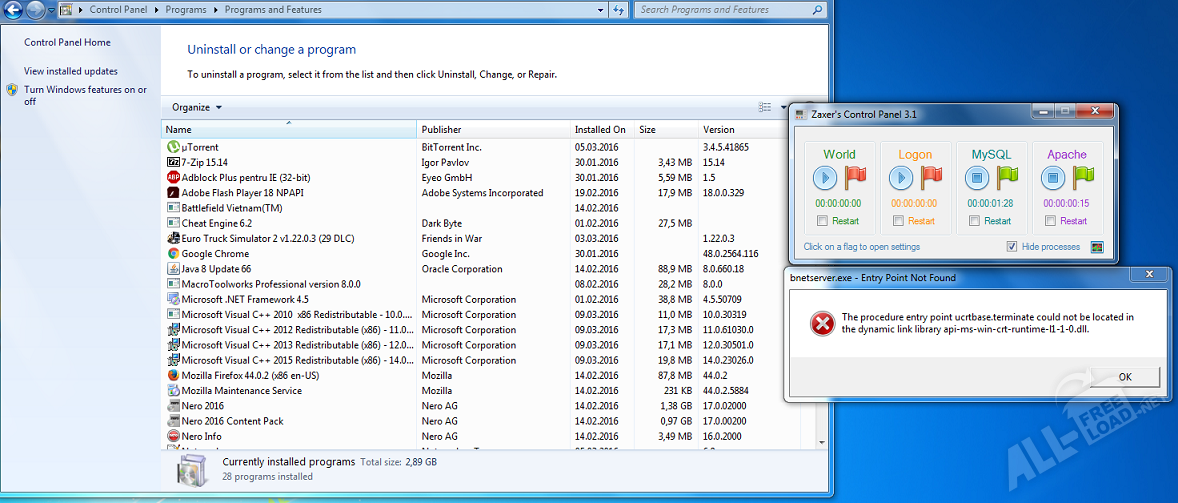Stop the Apache service

point(1052,178)
